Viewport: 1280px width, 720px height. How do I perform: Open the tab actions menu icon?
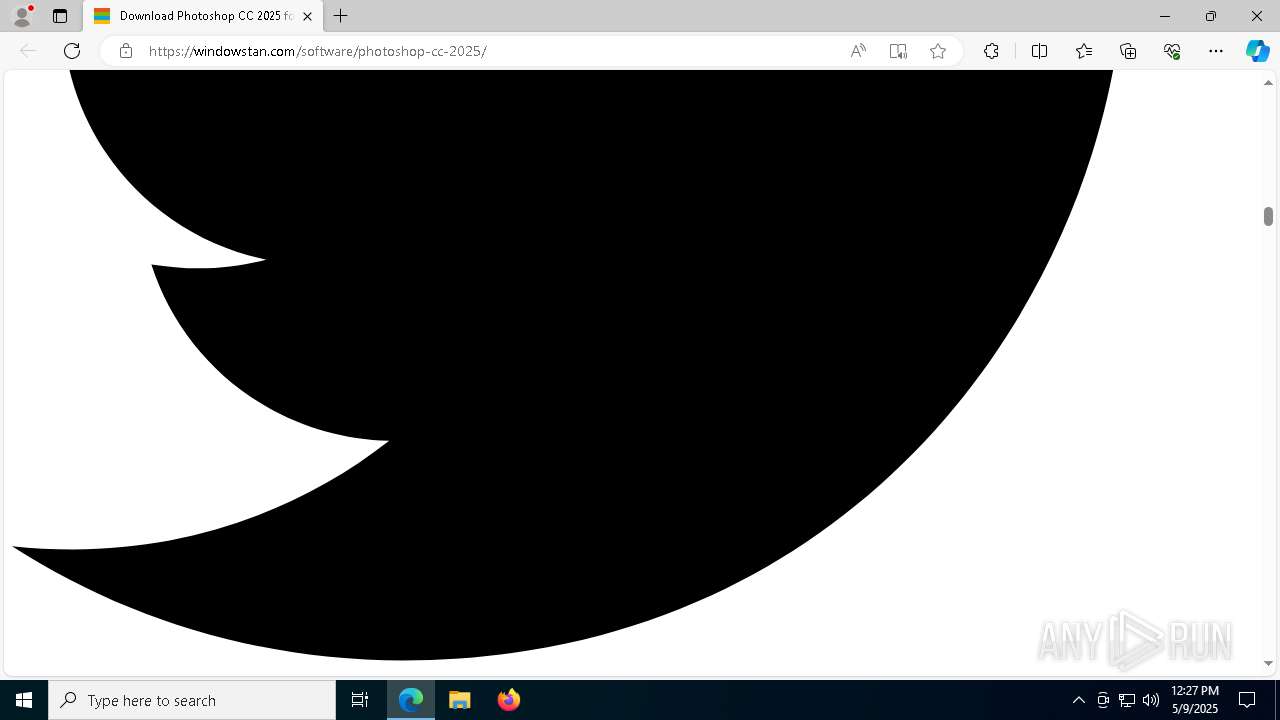tap(60, 16)
